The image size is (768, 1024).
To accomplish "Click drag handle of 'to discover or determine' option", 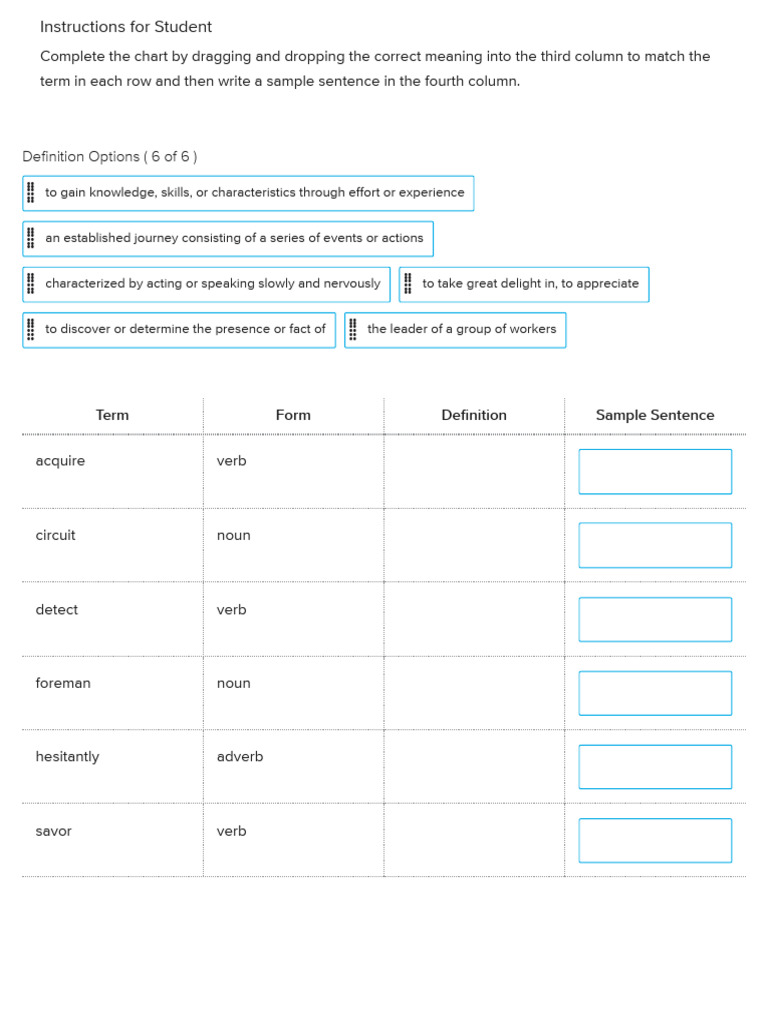I will (x=31, y=329).
